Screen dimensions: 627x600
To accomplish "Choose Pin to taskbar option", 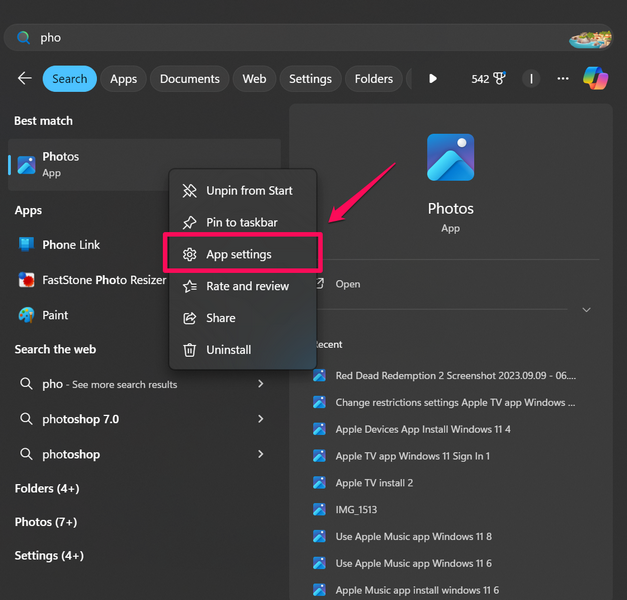I will pos(241,222).
